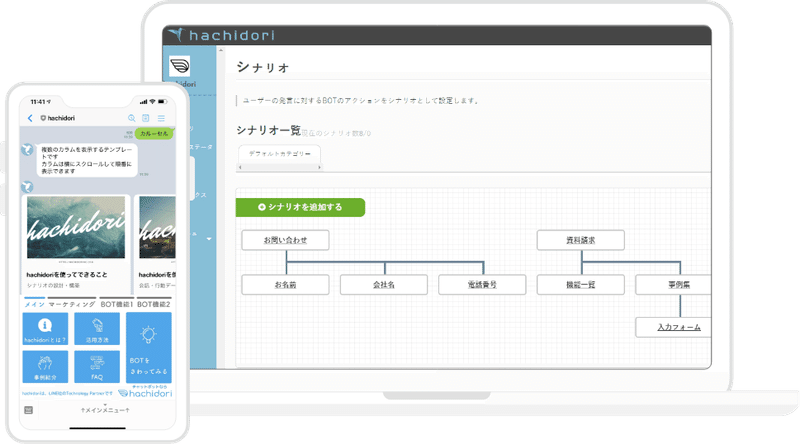This screenshot has width=800, height=444.
Task: Tap the '↑メインメニュー↑' bar on phone
Action: point(105,410)
